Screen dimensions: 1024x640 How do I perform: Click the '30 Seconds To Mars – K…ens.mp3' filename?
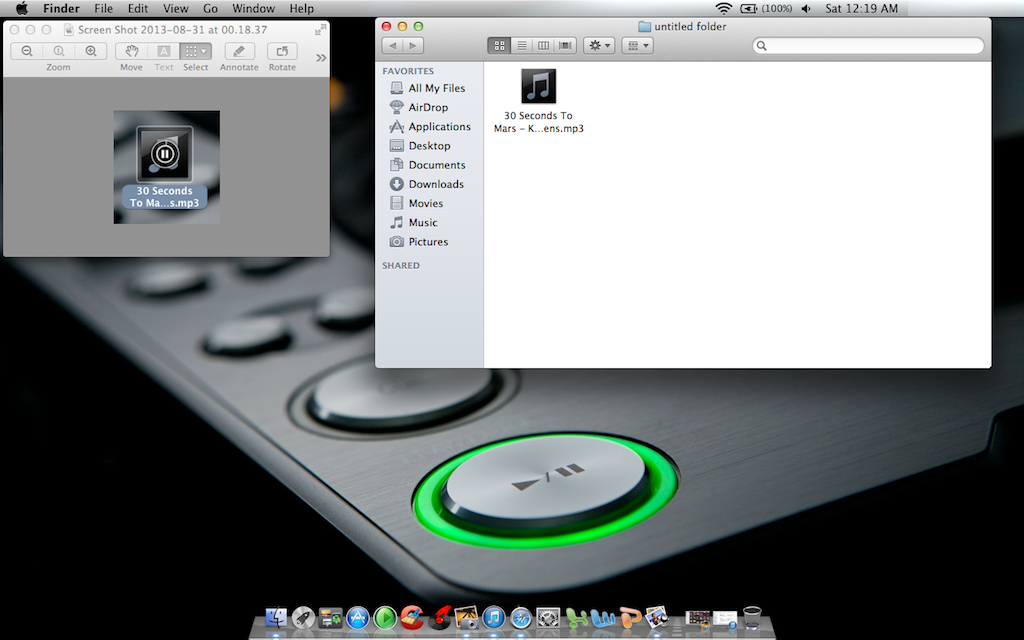(x=539, y=122)
